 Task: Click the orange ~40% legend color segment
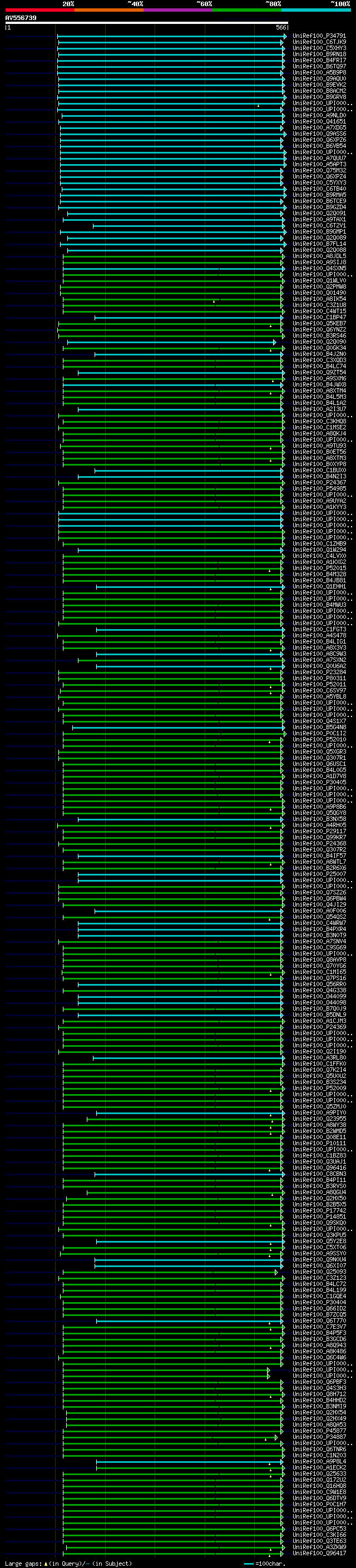[109, 11]
